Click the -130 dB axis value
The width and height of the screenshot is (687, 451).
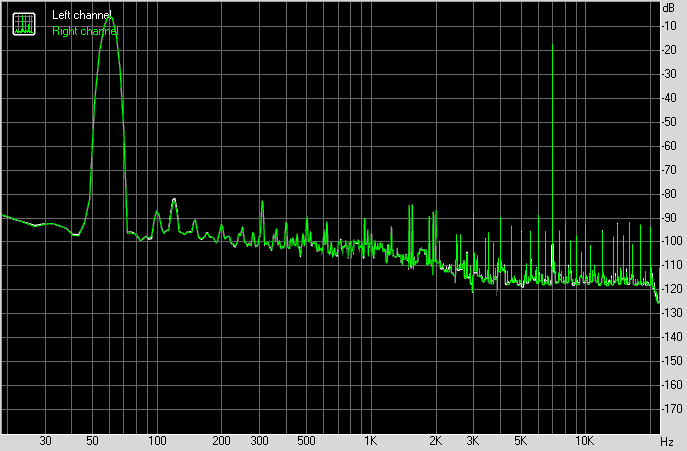tap(672, 313)
